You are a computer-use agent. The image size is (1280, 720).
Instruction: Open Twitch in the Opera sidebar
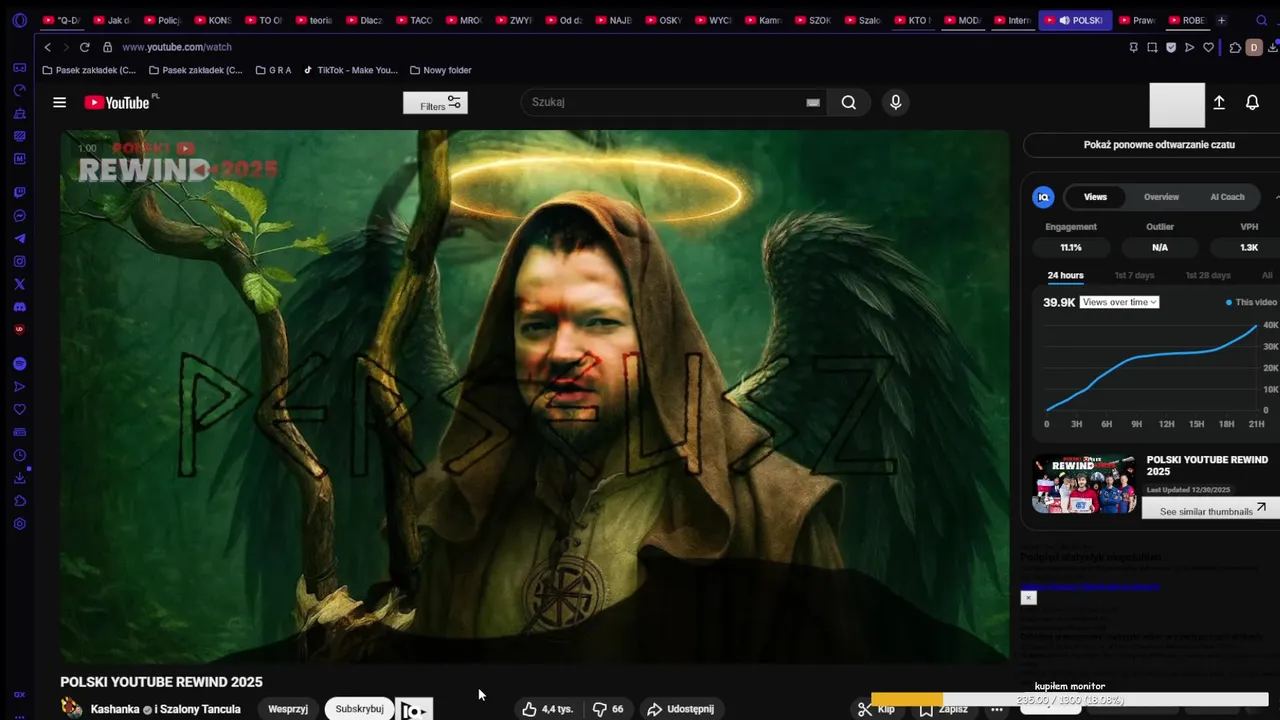tap(19, 192)
